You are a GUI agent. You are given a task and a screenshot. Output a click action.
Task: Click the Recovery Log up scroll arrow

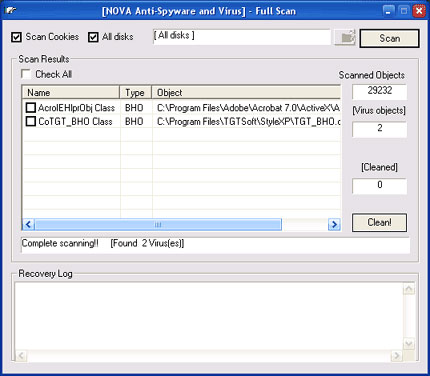[x=409, y=289]
